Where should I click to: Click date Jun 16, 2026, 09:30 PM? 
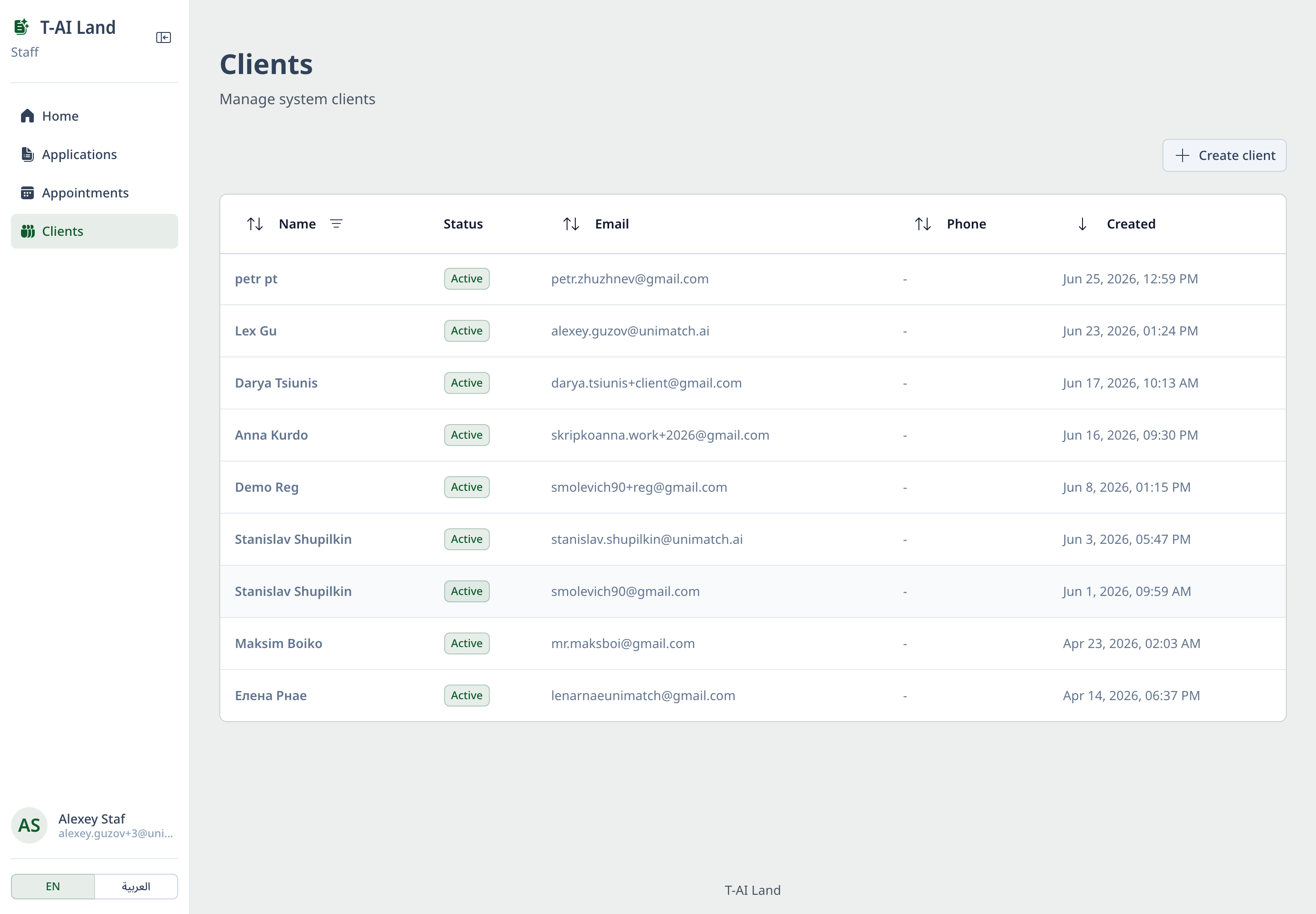coord(1130,435)
